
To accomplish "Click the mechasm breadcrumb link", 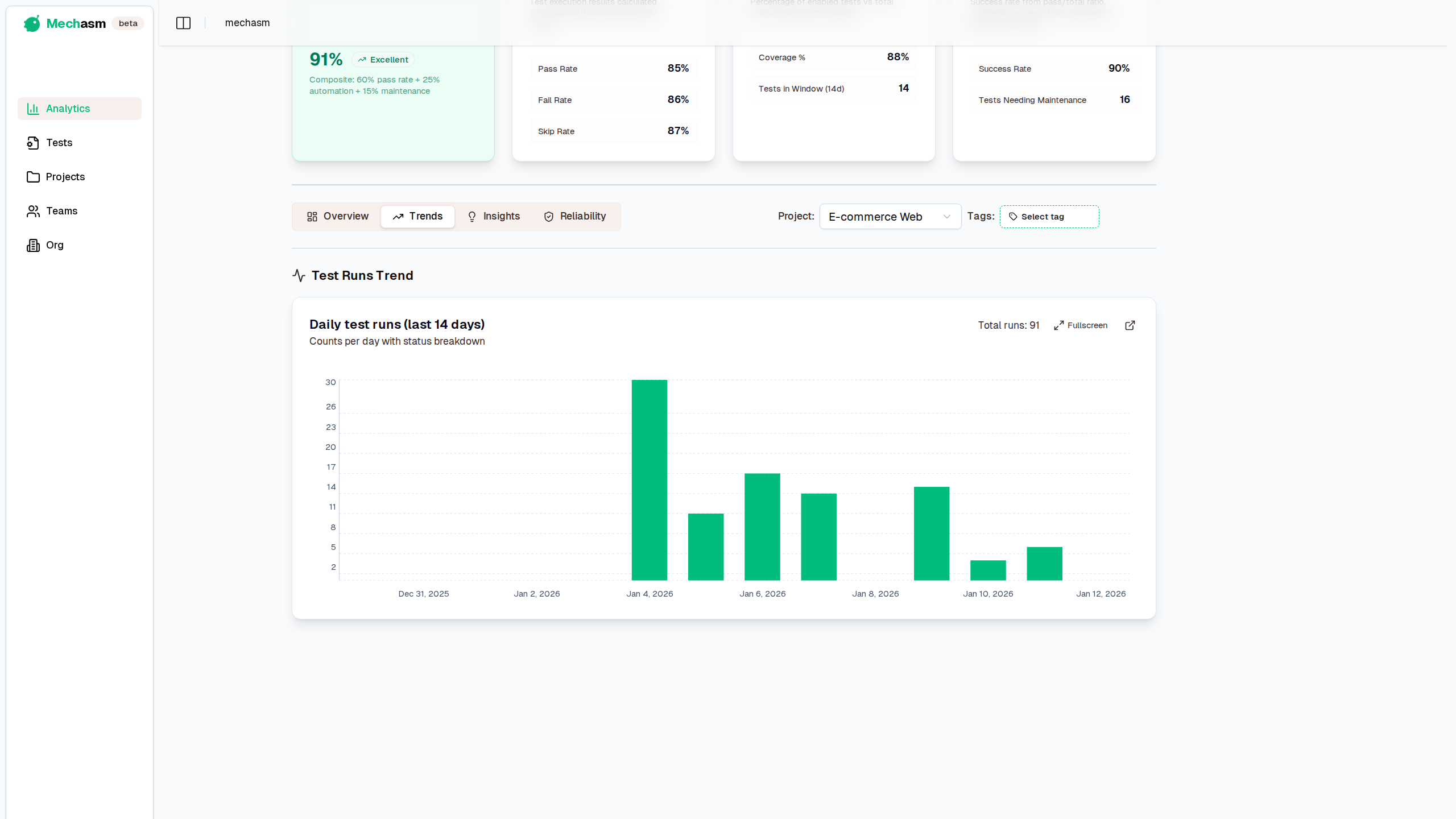I will (x=247, y=23).
